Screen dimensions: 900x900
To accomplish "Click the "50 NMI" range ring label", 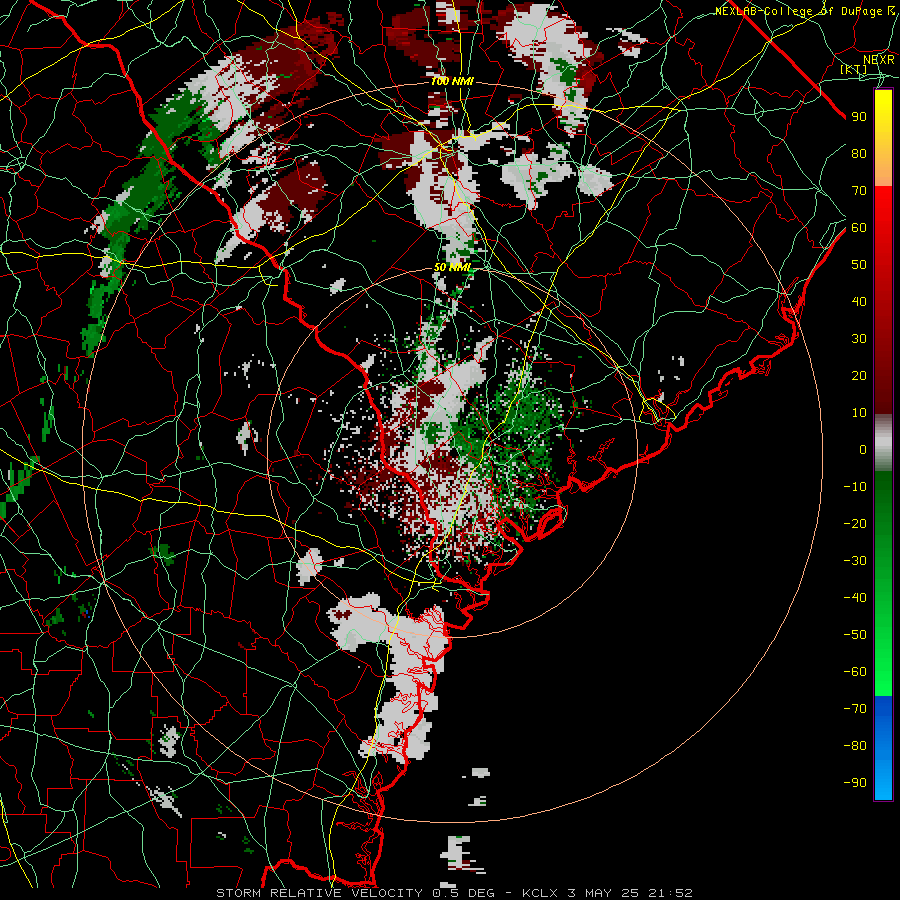I will [x=452, y=267].
